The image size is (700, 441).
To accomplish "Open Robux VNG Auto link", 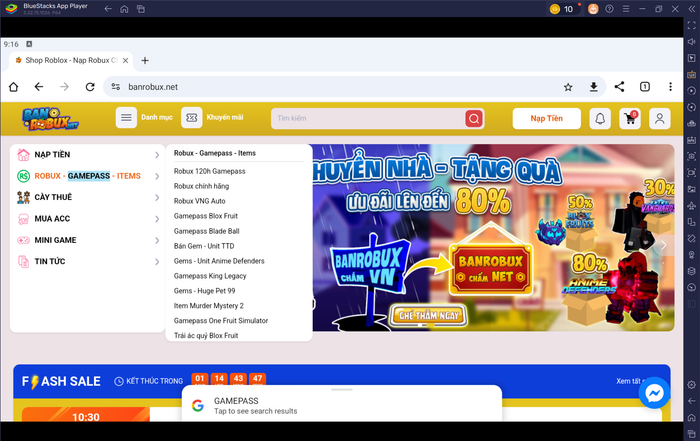I will coord(200,201).
